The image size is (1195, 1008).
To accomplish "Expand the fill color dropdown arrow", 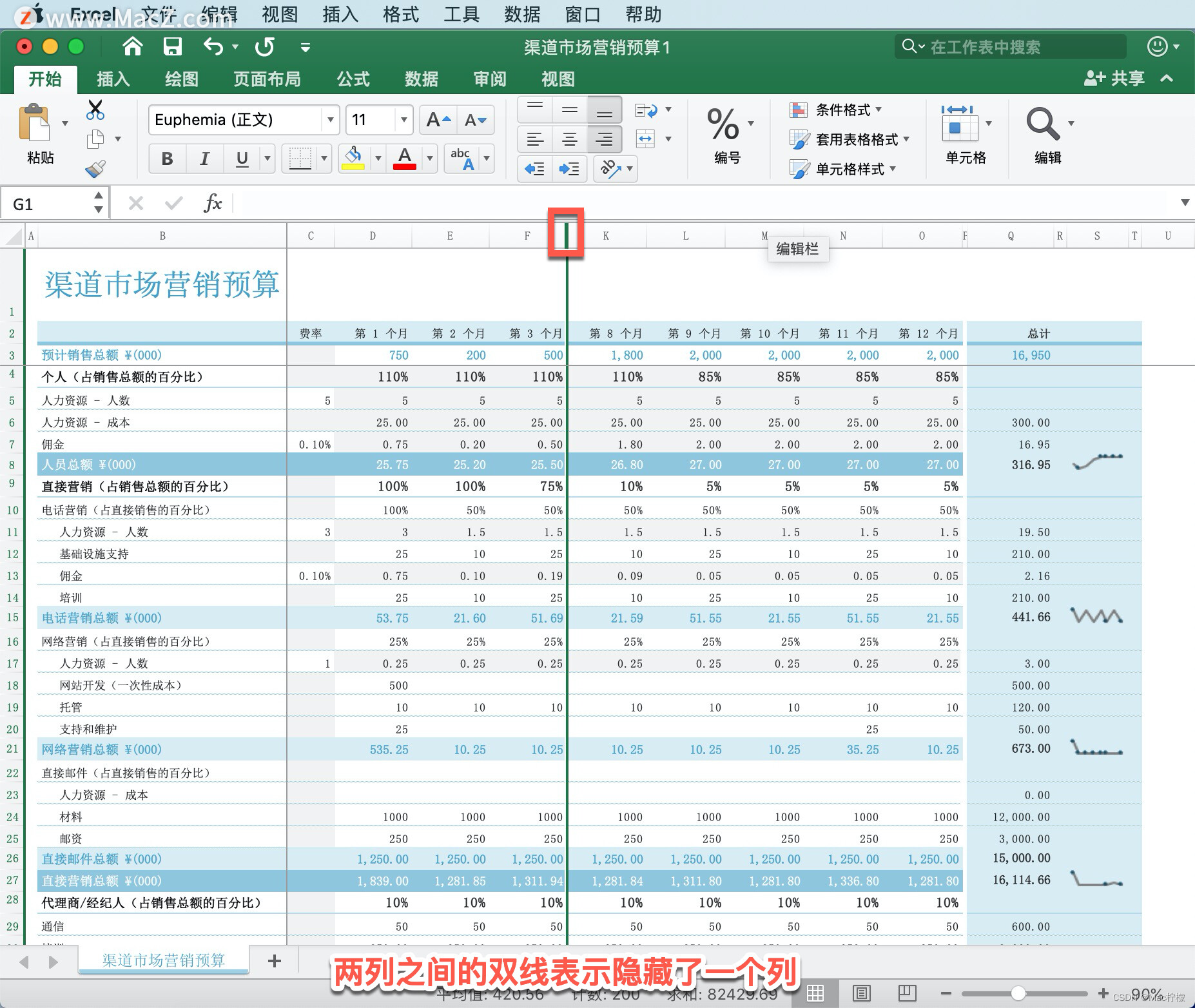I will [378, 158].
